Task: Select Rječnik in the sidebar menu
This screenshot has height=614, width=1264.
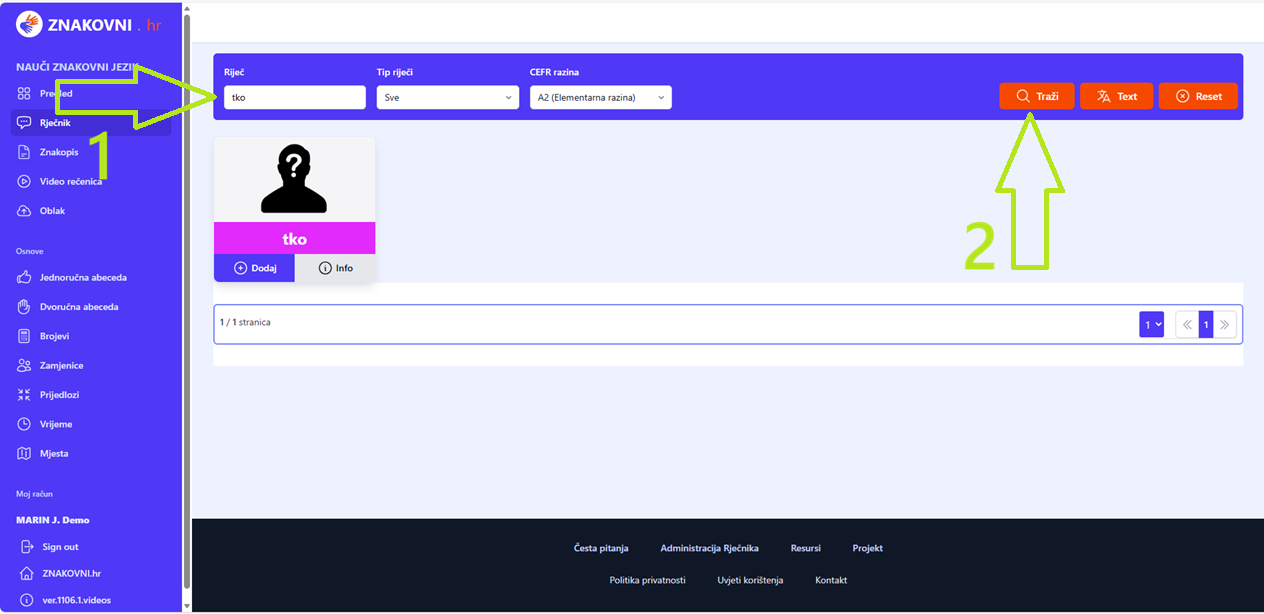Action: (x=54, y=123)
